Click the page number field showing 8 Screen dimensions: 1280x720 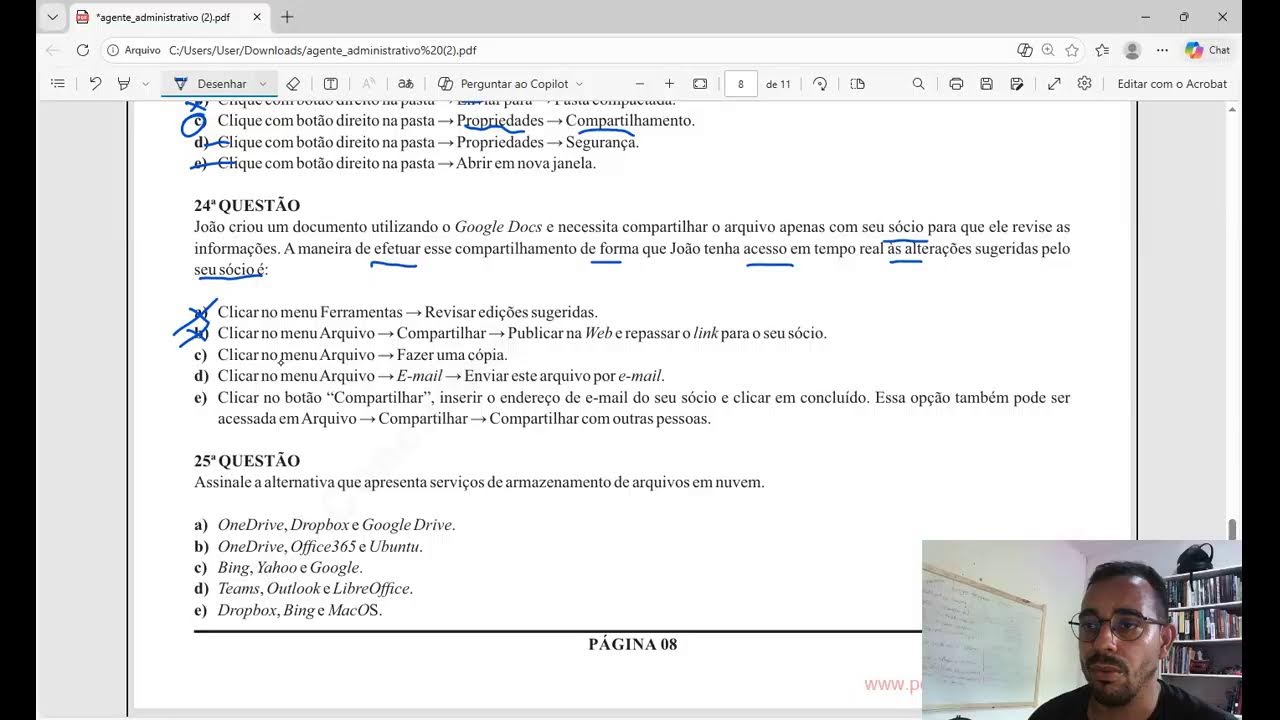(x=741, y=84)
